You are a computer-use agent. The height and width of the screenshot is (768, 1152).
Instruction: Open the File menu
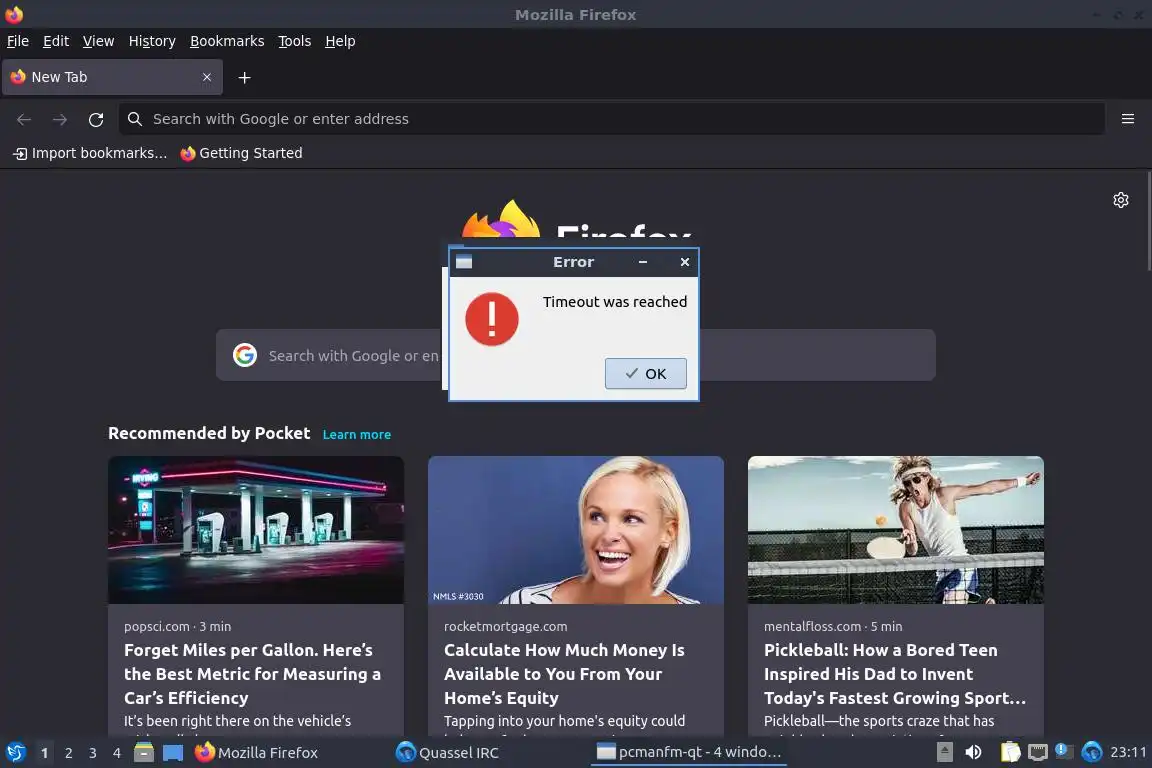[18, 41]
